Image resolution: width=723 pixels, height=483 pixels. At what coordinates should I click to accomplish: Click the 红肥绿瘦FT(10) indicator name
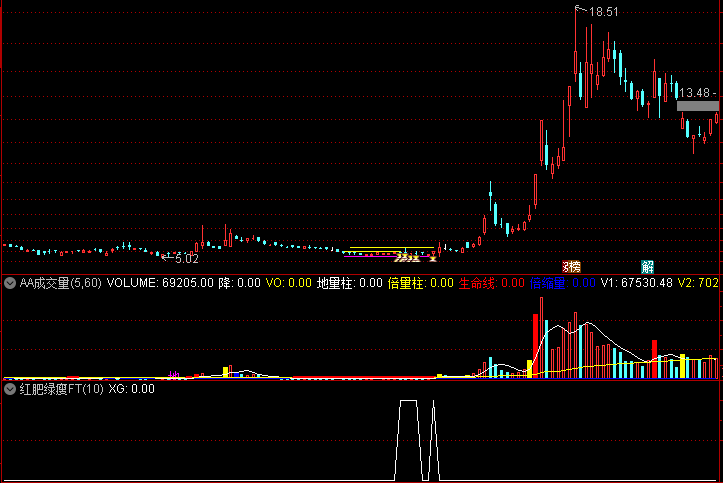coord(61,389)
